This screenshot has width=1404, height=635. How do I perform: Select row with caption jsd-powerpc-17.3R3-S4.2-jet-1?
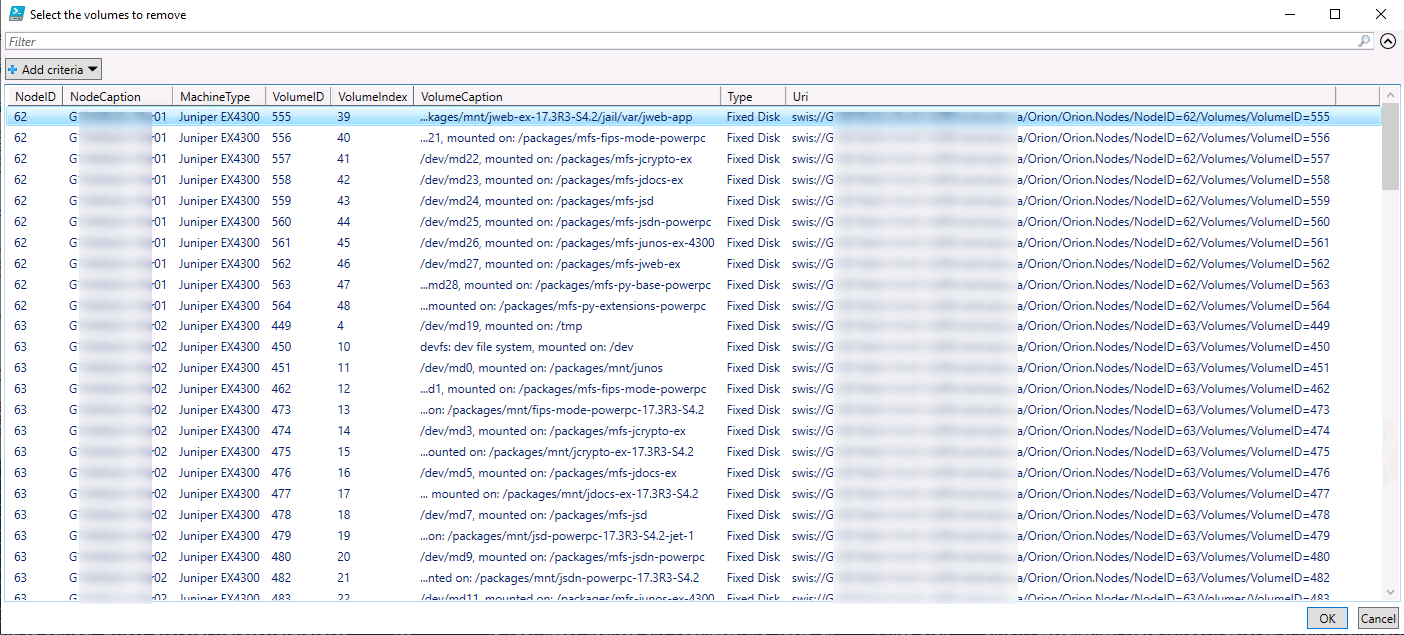click(694, 536)
